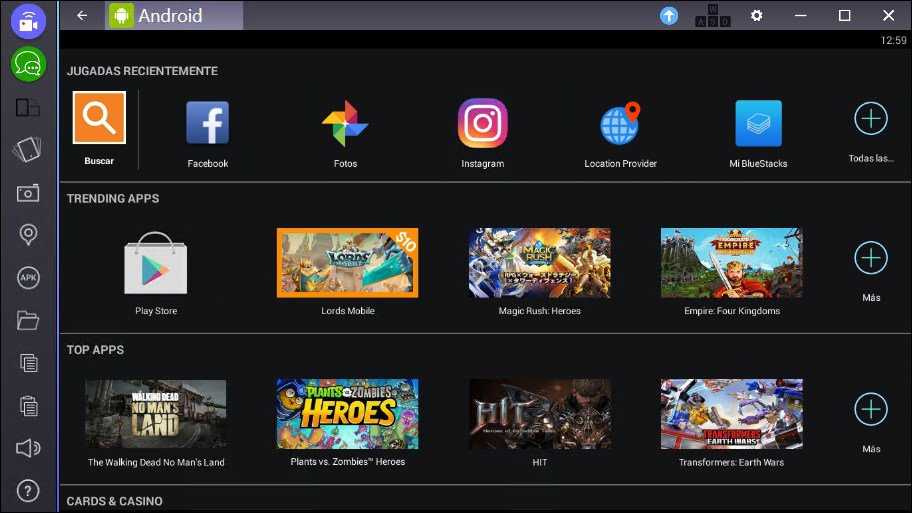Click the back arrow in title bar
Image resolution: width=912 pixels, height=513 pixels.
click(82, 16)
